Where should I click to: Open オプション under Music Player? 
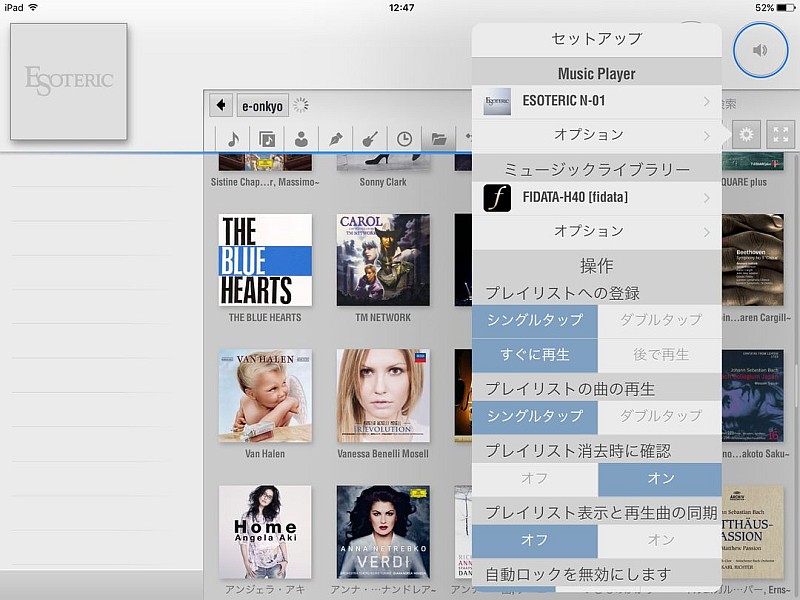click(x=596, y=135)
